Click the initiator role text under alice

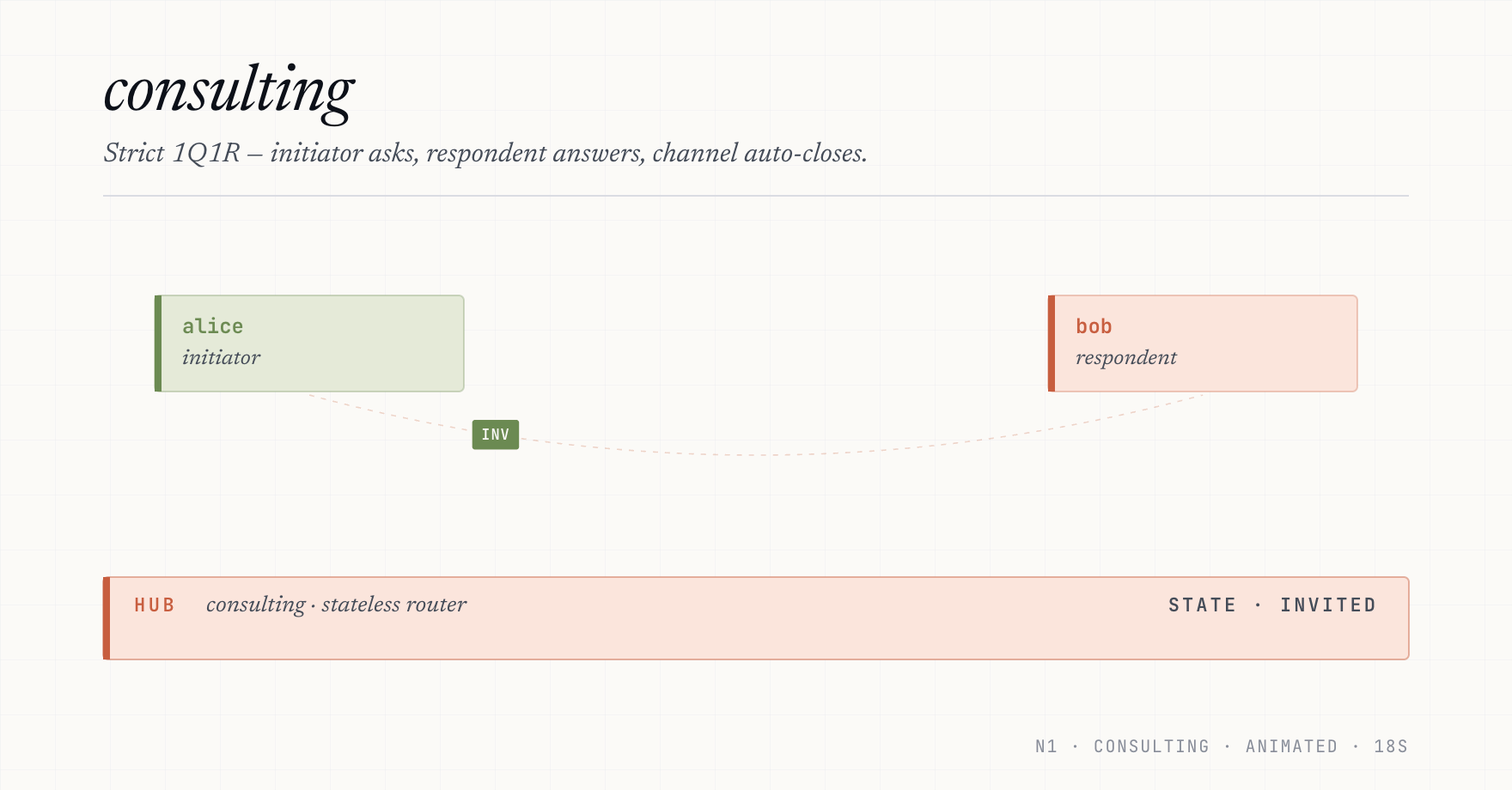(x=221, y=357)
